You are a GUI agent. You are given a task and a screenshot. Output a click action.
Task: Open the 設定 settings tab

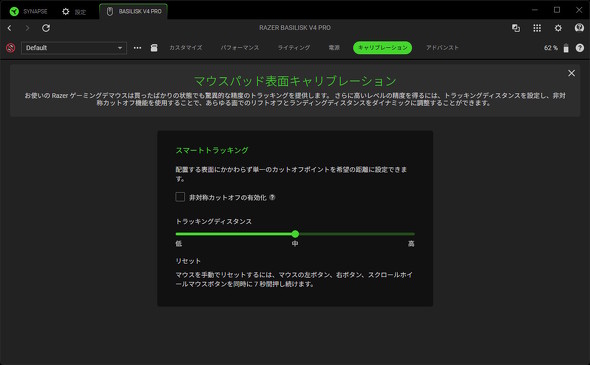coord(74,12)
